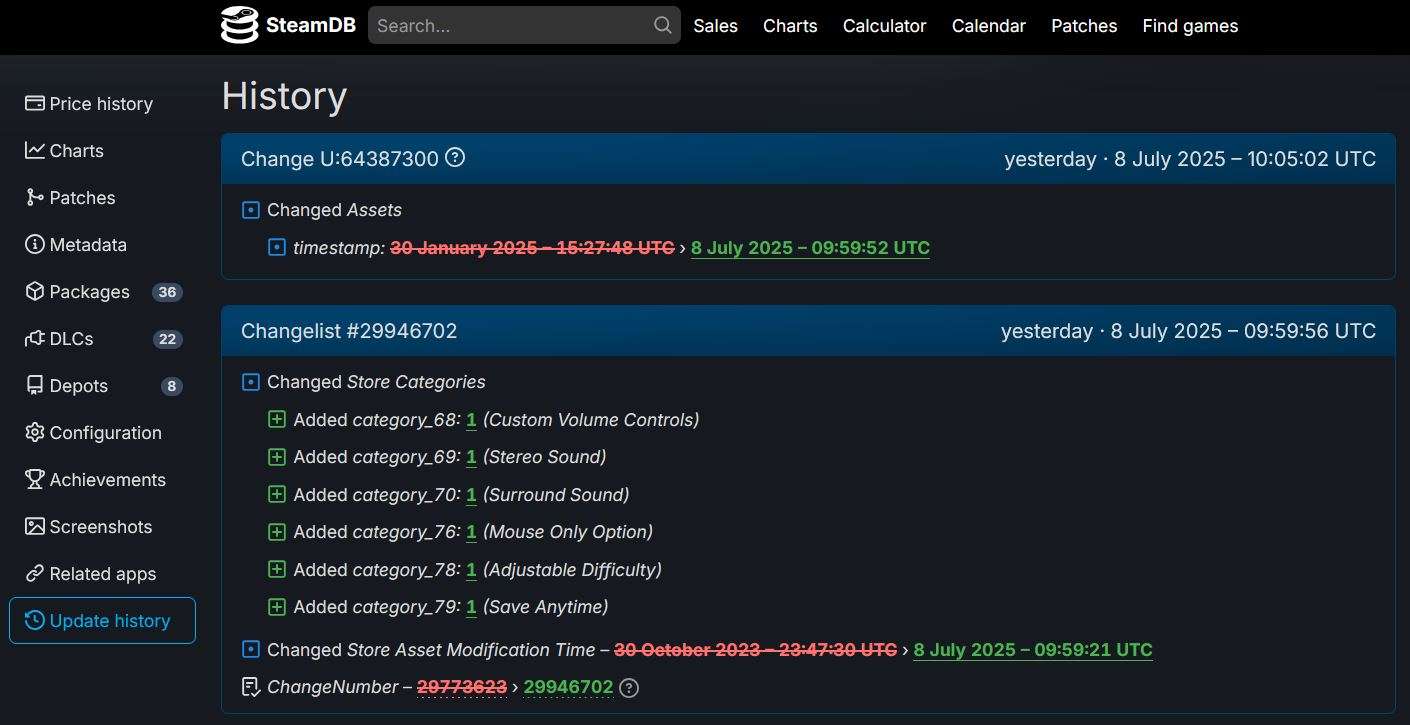1410x725 pixels.
Task: Click the plus icon beside category_79
Action: (277, 607)
